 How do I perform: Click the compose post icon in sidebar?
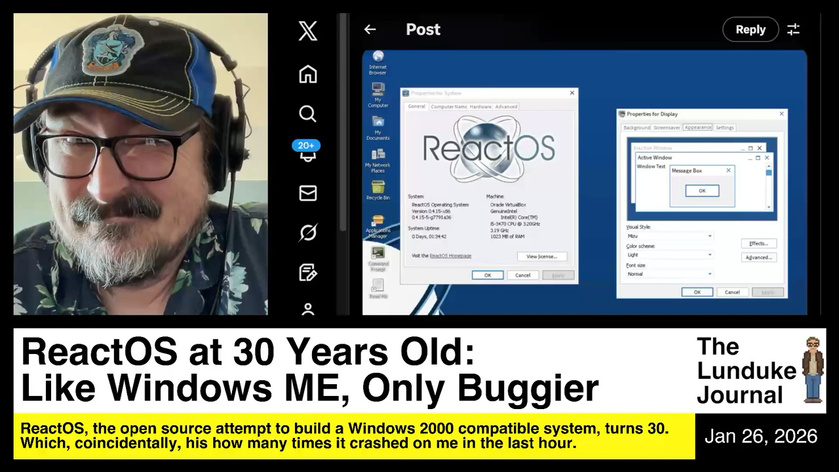tap(308, 272)
